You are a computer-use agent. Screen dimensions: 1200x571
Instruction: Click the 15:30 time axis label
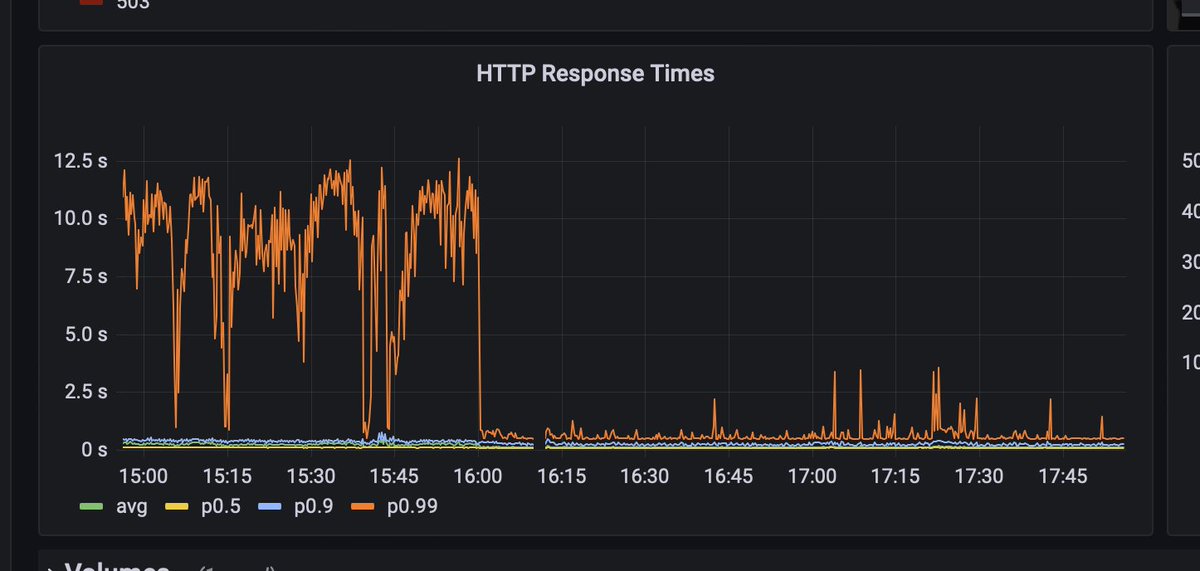click(x=311, y=477)
